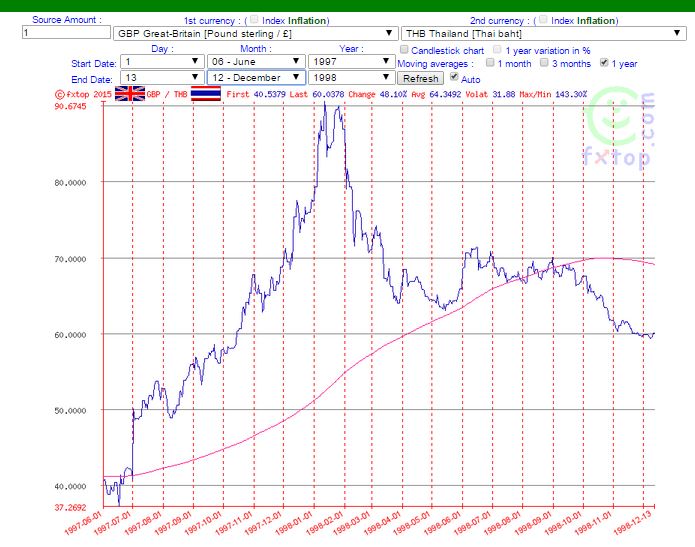Enable the 1 month moving average
Image resolution: width=695 pixels, height=547 pixels.
tap(490, 63)
